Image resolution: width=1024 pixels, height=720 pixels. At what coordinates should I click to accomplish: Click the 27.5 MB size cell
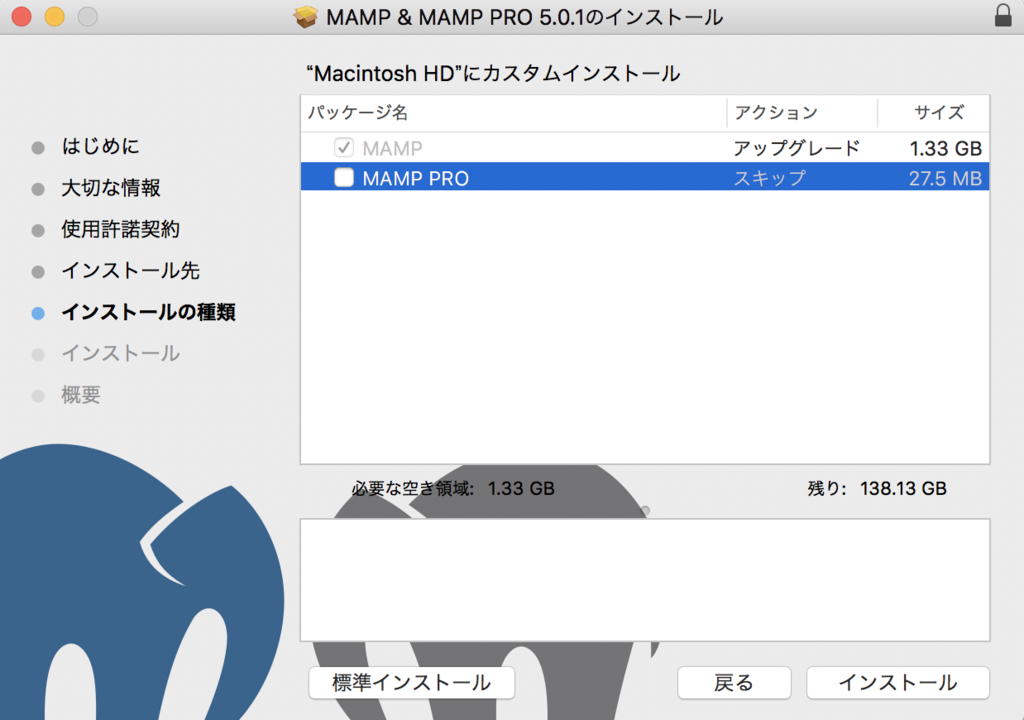[x=945, y=178]
